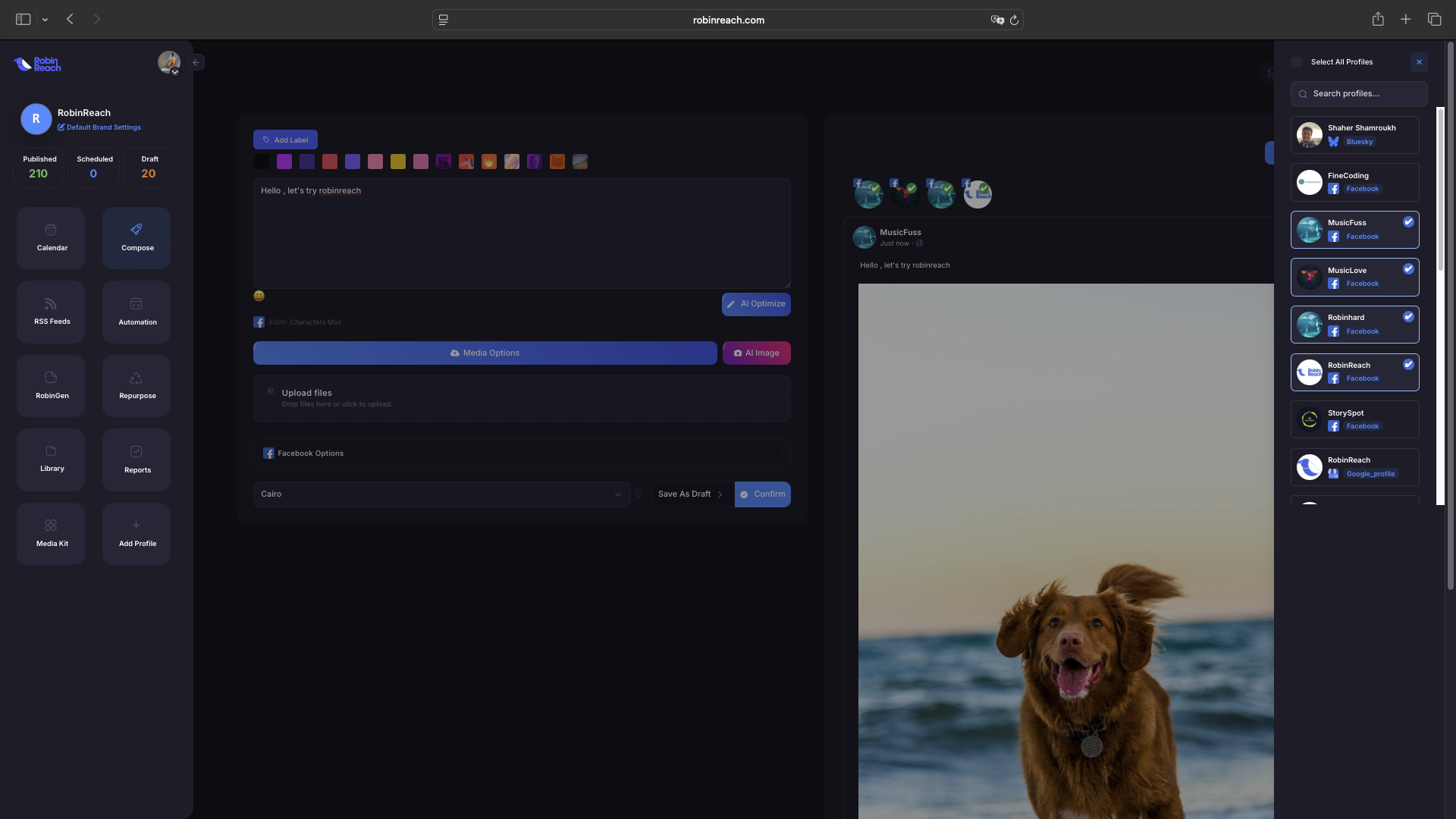
Task: Open the Automation tile
Action: [x=136, y=312]
